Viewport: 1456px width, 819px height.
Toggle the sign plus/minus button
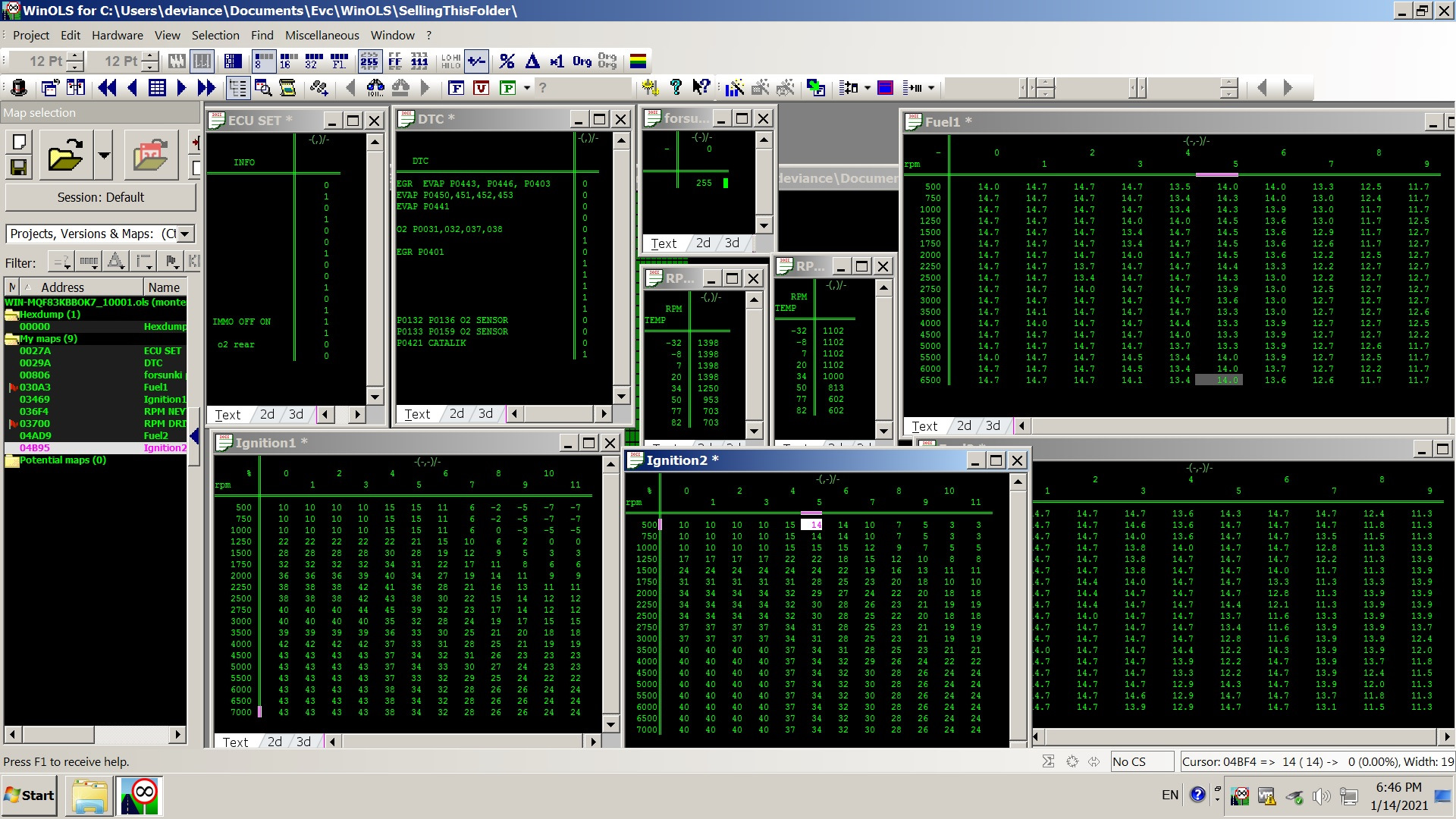[x=476, y=61]
